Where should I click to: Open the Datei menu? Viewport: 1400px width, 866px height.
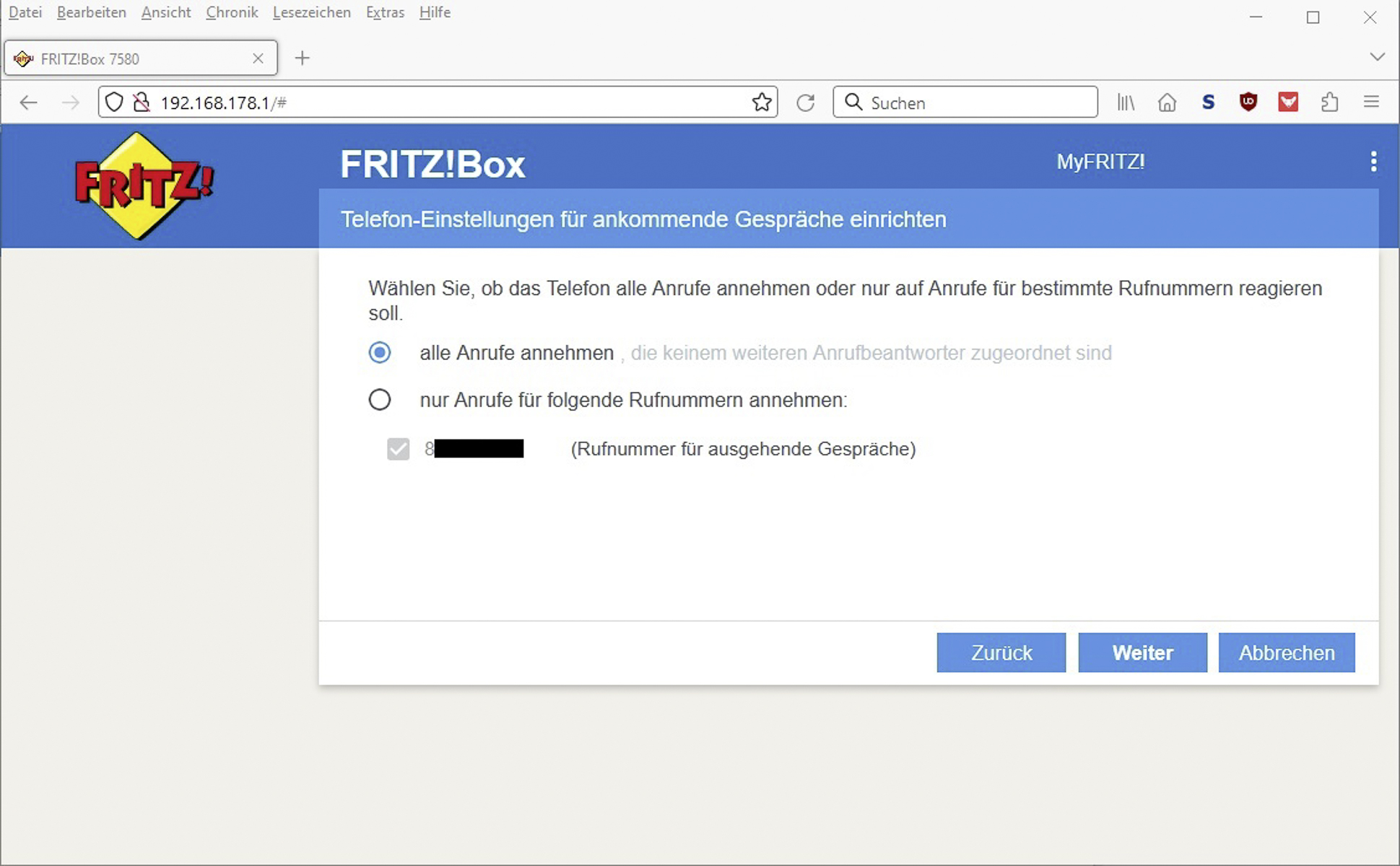coord(25,12)
